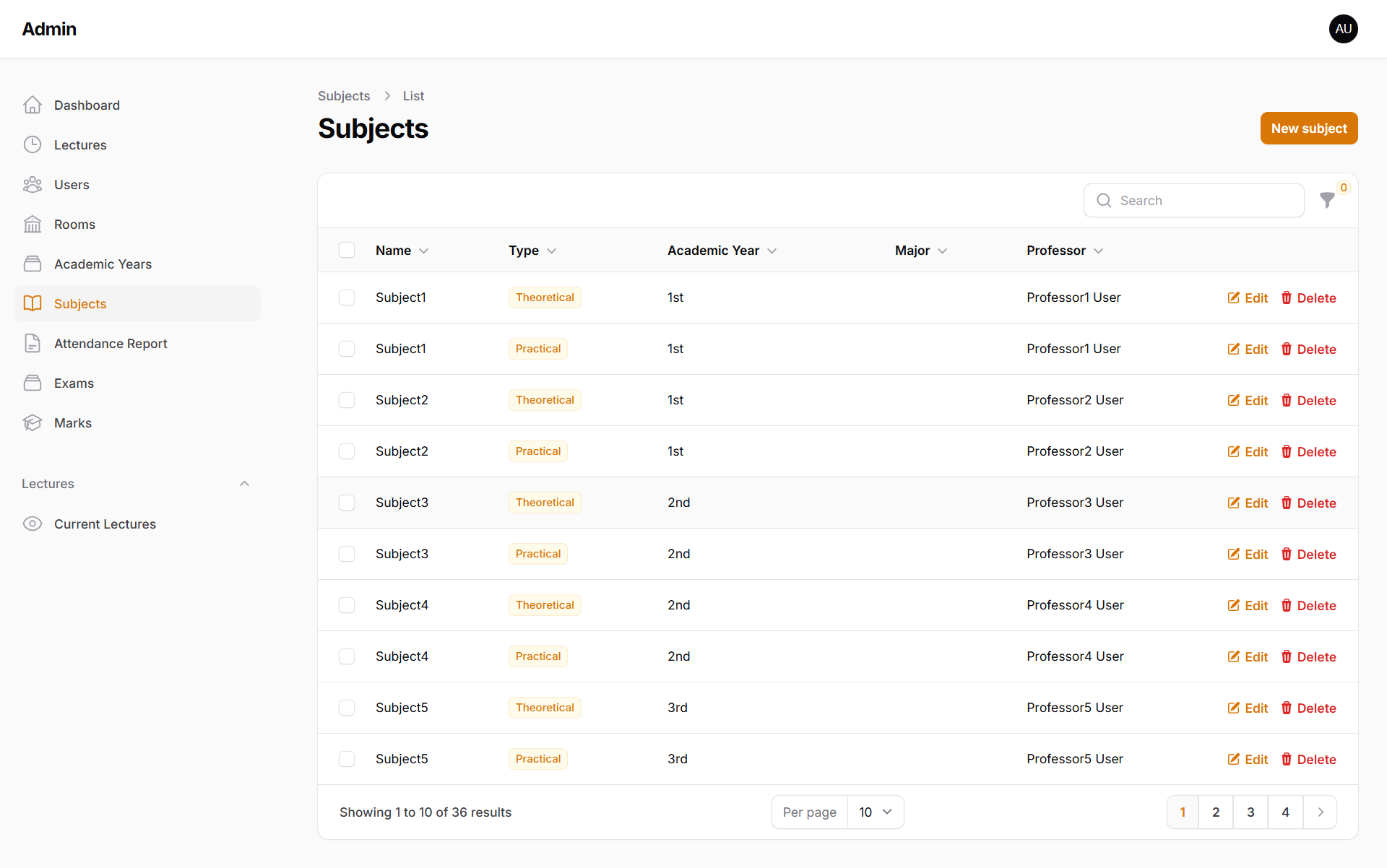Sort by the Professor column
This screenshot has width=1387, height=868.
(1065, 251)
